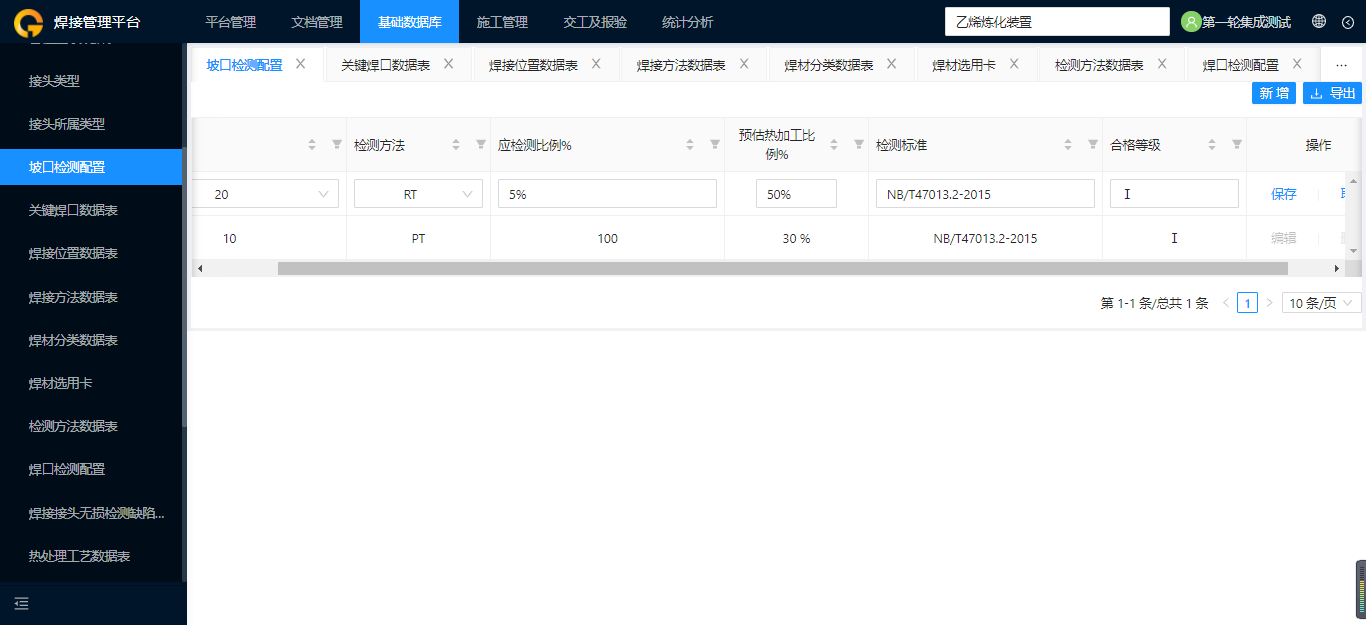Click 编辑 on the PT row
This screenshot has width=1366, height=625.
pos(1284,238)
